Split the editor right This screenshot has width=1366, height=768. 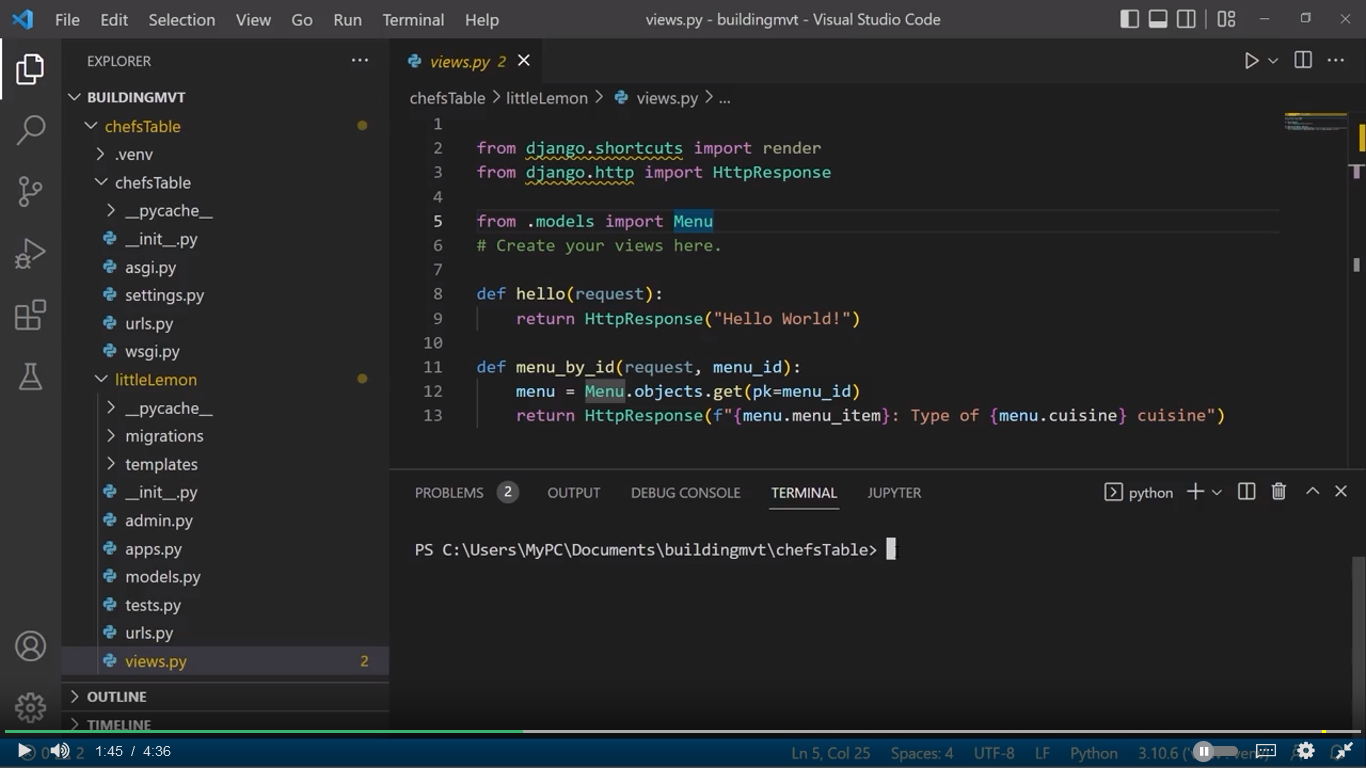[1303, 61]
